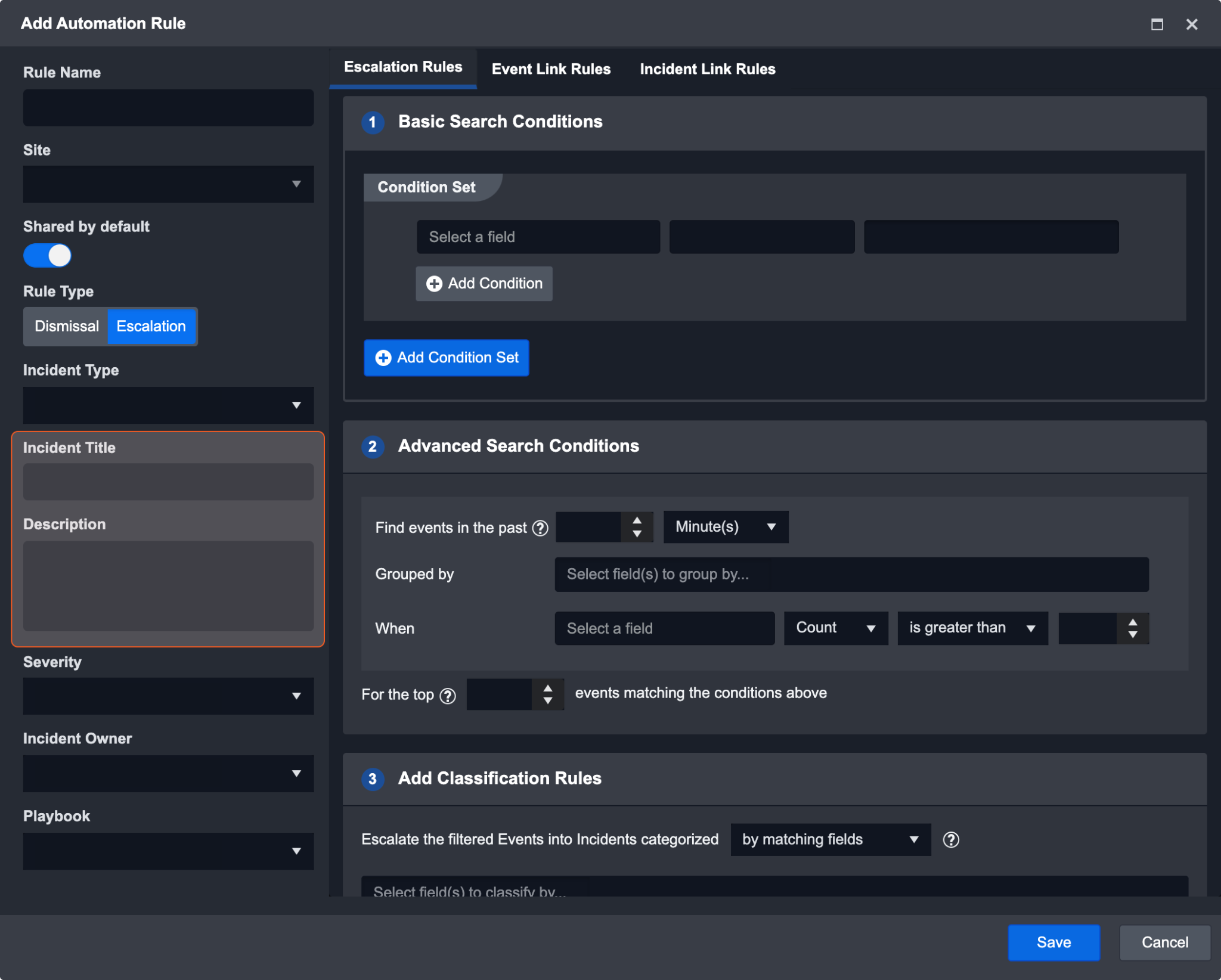Select the Escalation rule type
This screenshot has width=1221, height=980.
click(151, 327)
